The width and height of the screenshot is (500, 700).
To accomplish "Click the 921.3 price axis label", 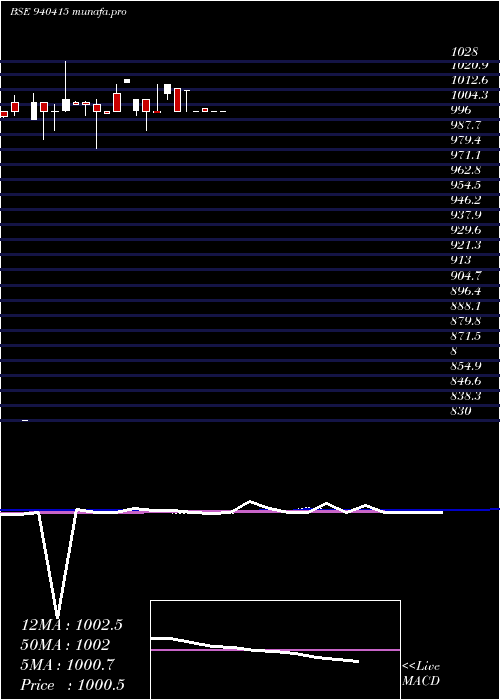I will click(x=466, y=246).
